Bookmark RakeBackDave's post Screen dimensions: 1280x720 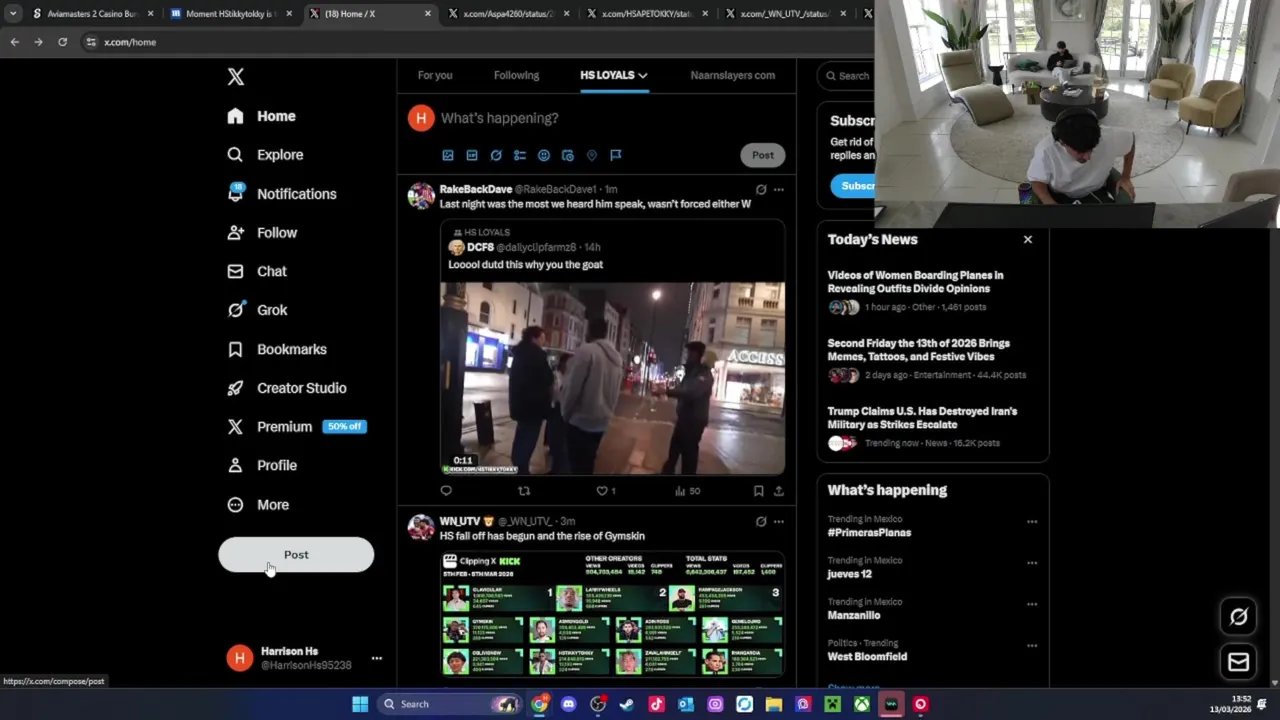pos(759,491)
